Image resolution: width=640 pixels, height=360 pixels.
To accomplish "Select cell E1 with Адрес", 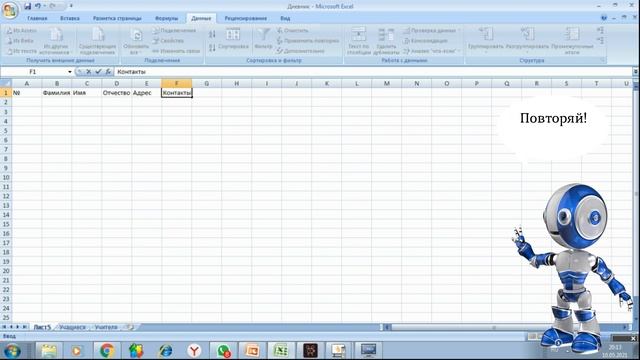I will coord(147,93).
